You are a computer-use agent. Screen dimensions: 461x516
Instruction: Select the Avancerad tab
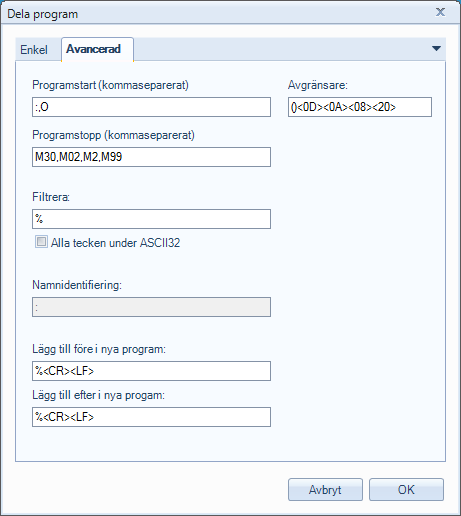tap(93, 49)
